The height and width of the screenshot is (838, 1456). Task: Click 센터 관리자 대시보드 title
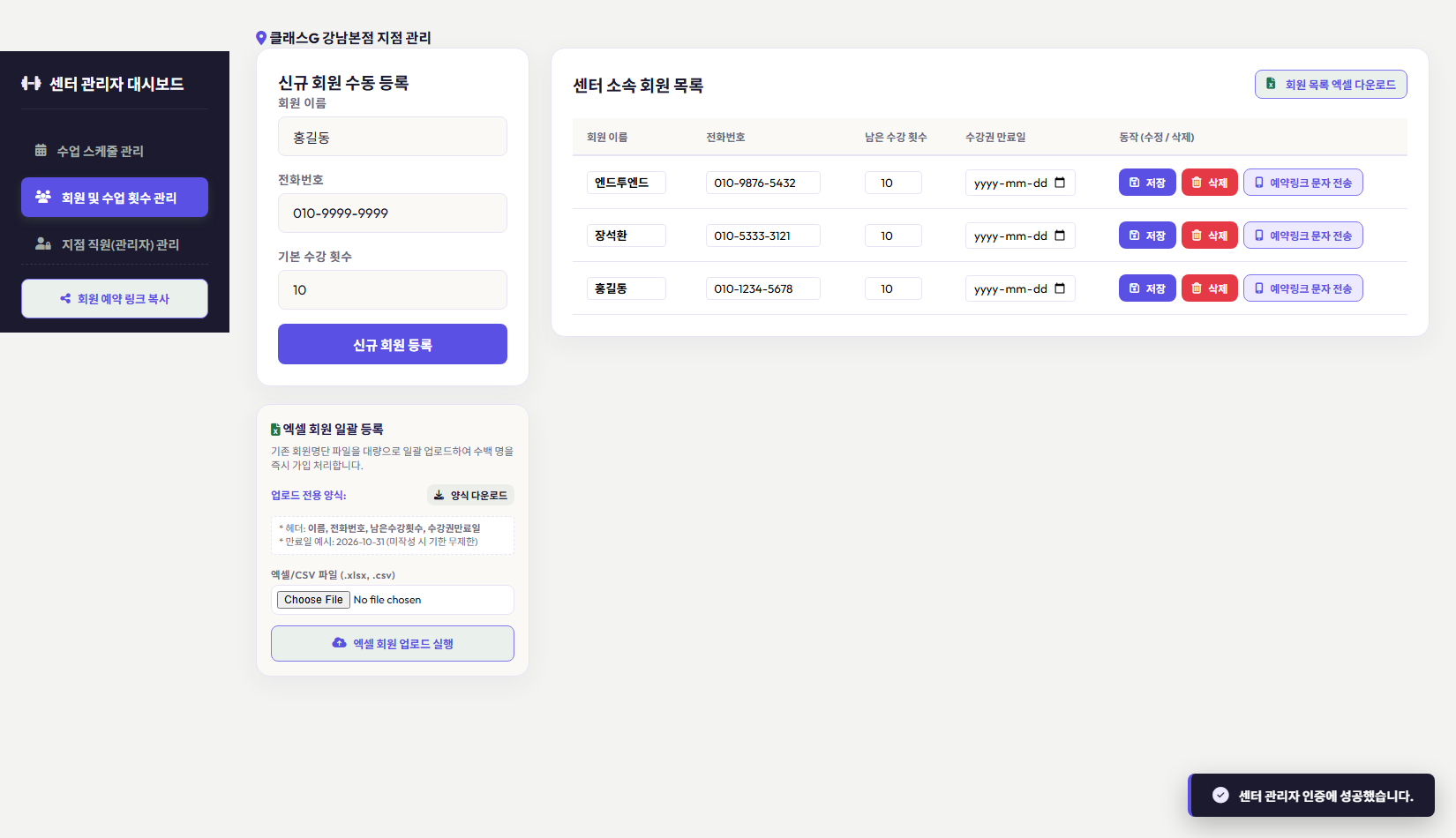tap(116, 84)
